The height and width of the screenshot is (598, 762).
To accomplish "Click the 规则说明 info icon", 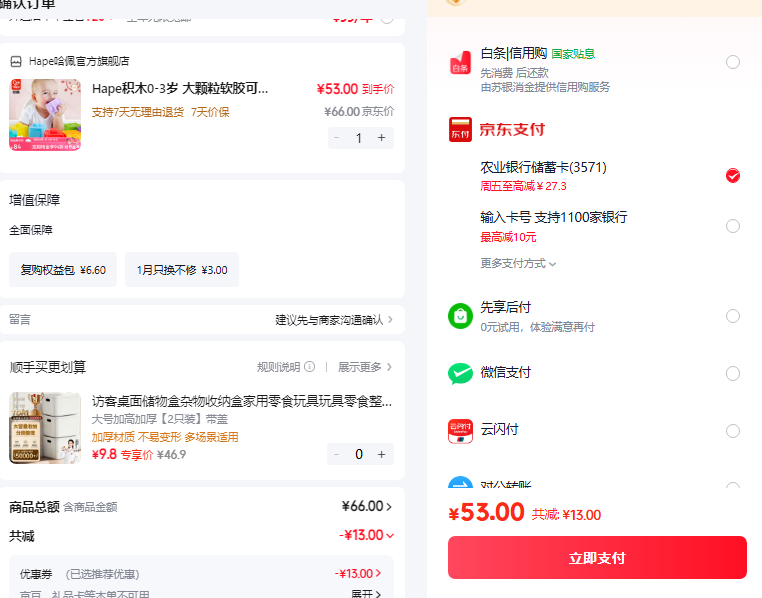I will pyautogui.click(x=310, y=367).
